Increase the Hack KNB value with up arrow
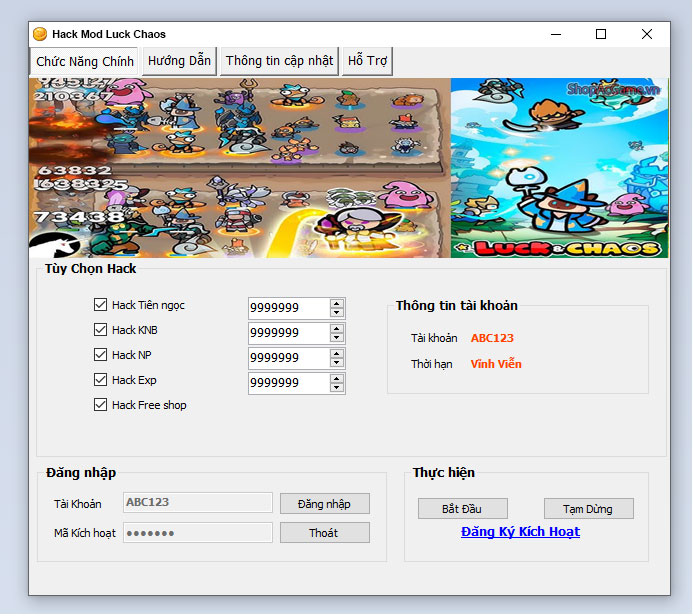Image resolution: width=693 pixels, height=616 pixels. pos(337,328)
